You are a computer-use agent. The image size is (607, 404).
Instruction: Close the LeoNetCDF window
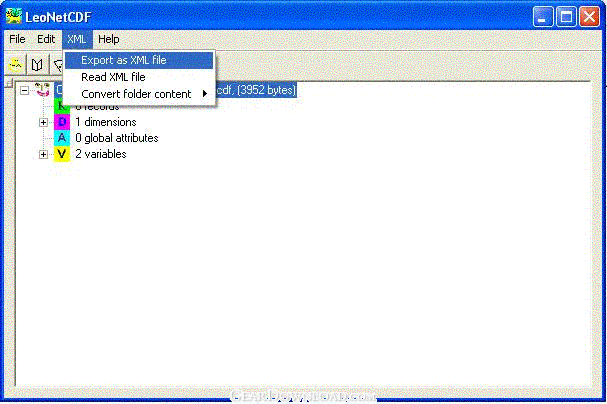tap(589, 17)
